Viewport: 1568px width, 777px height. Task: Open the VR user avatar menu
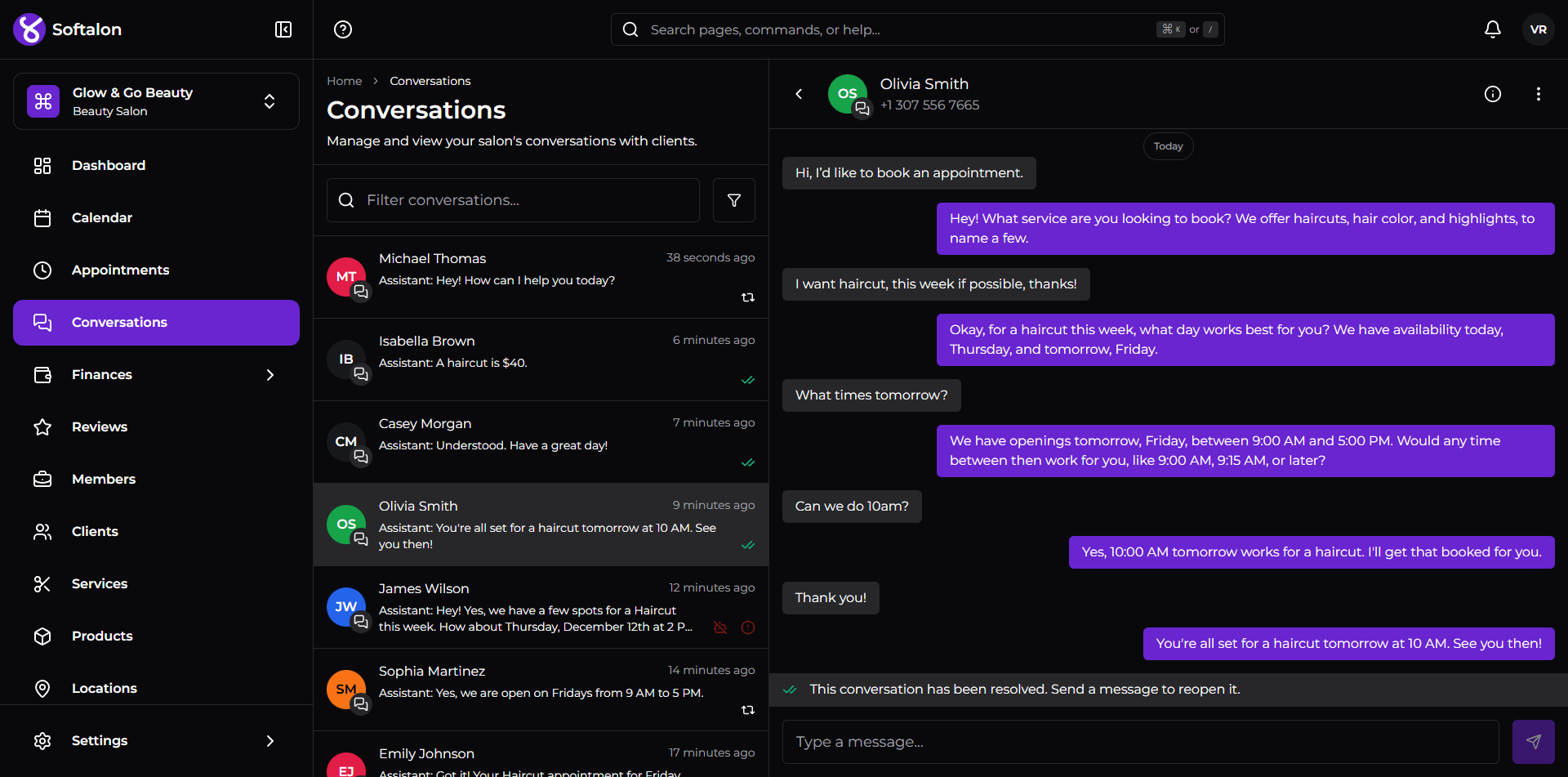point(1539,29)
